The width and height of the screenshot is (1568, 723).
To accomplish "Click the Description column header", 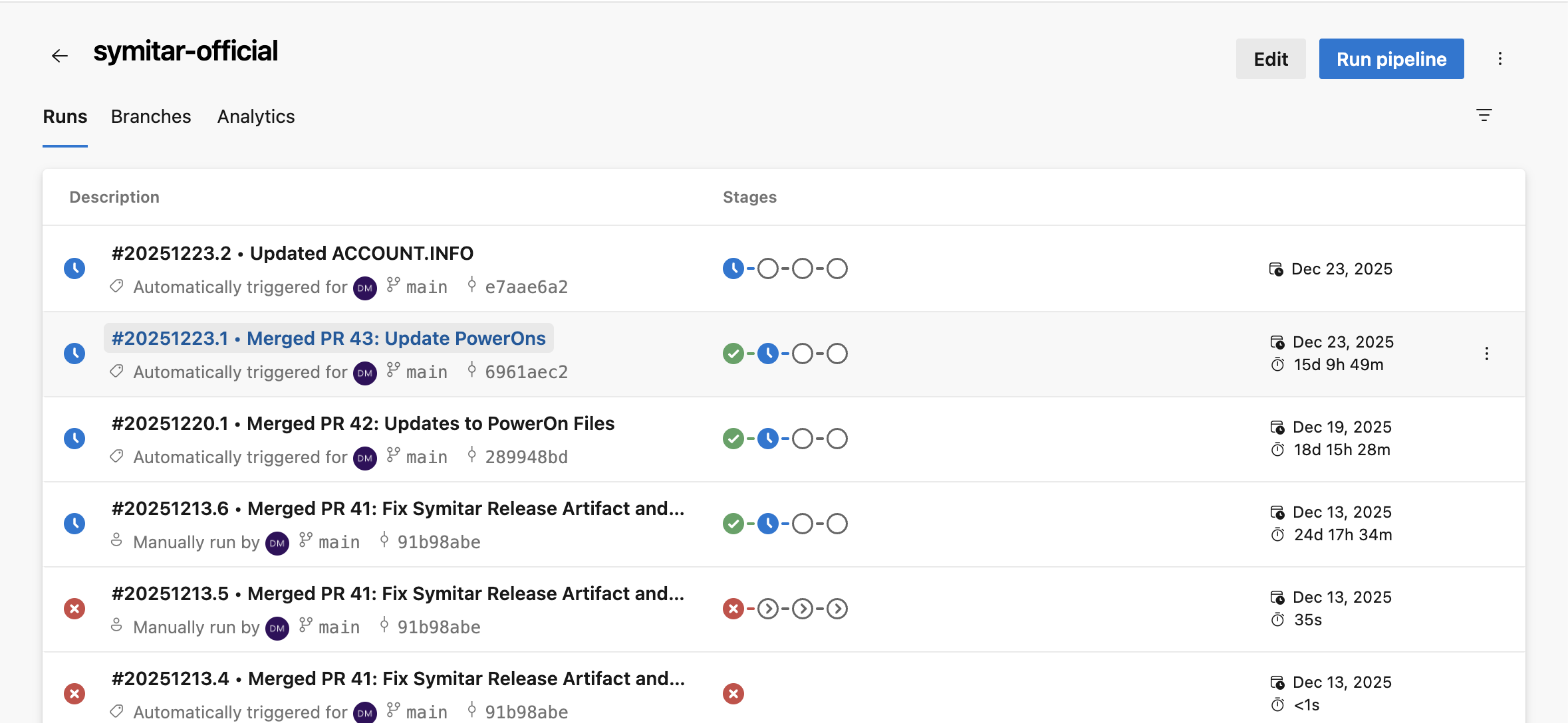I will click(114, 197).
